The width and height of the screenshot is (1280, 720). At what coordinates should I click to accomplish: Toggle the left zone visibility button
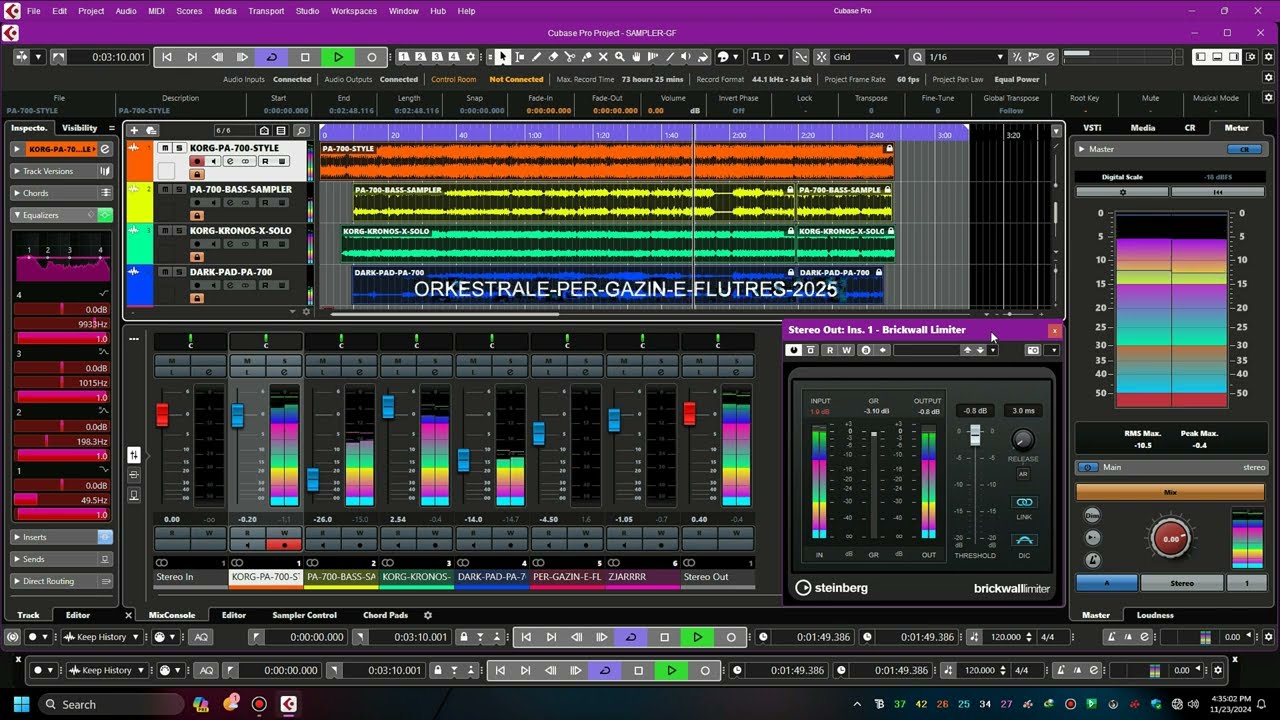click(x=1202, y=57)
